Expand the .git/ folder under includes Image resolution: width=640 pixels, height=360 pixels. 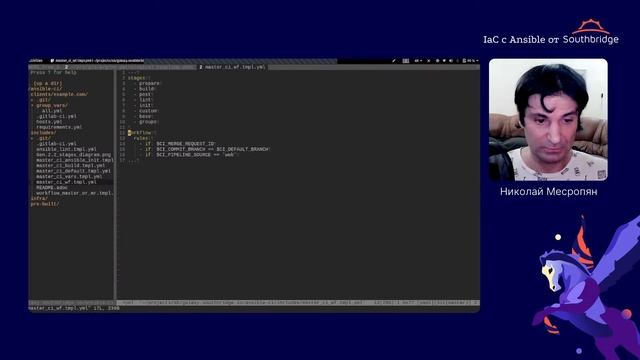[x=41, y=138]
